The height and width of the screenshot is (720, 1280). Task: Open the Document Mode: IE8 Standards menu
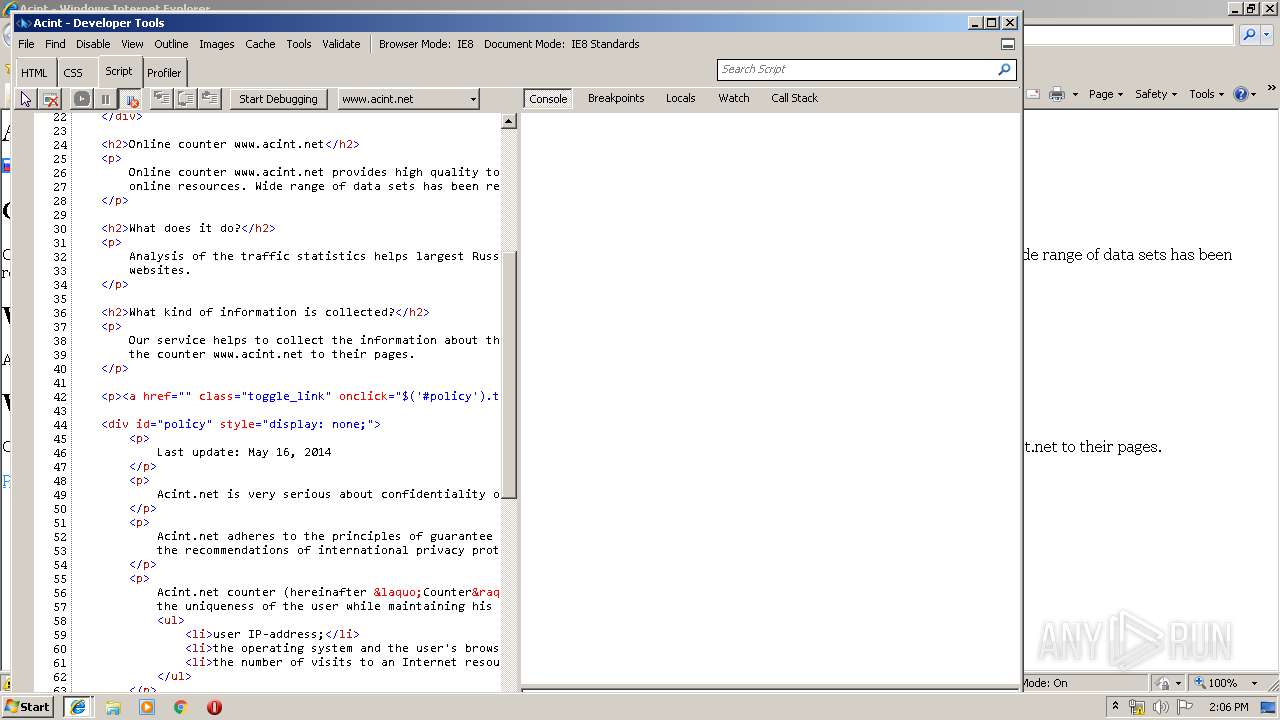click(x=561, y=44)
